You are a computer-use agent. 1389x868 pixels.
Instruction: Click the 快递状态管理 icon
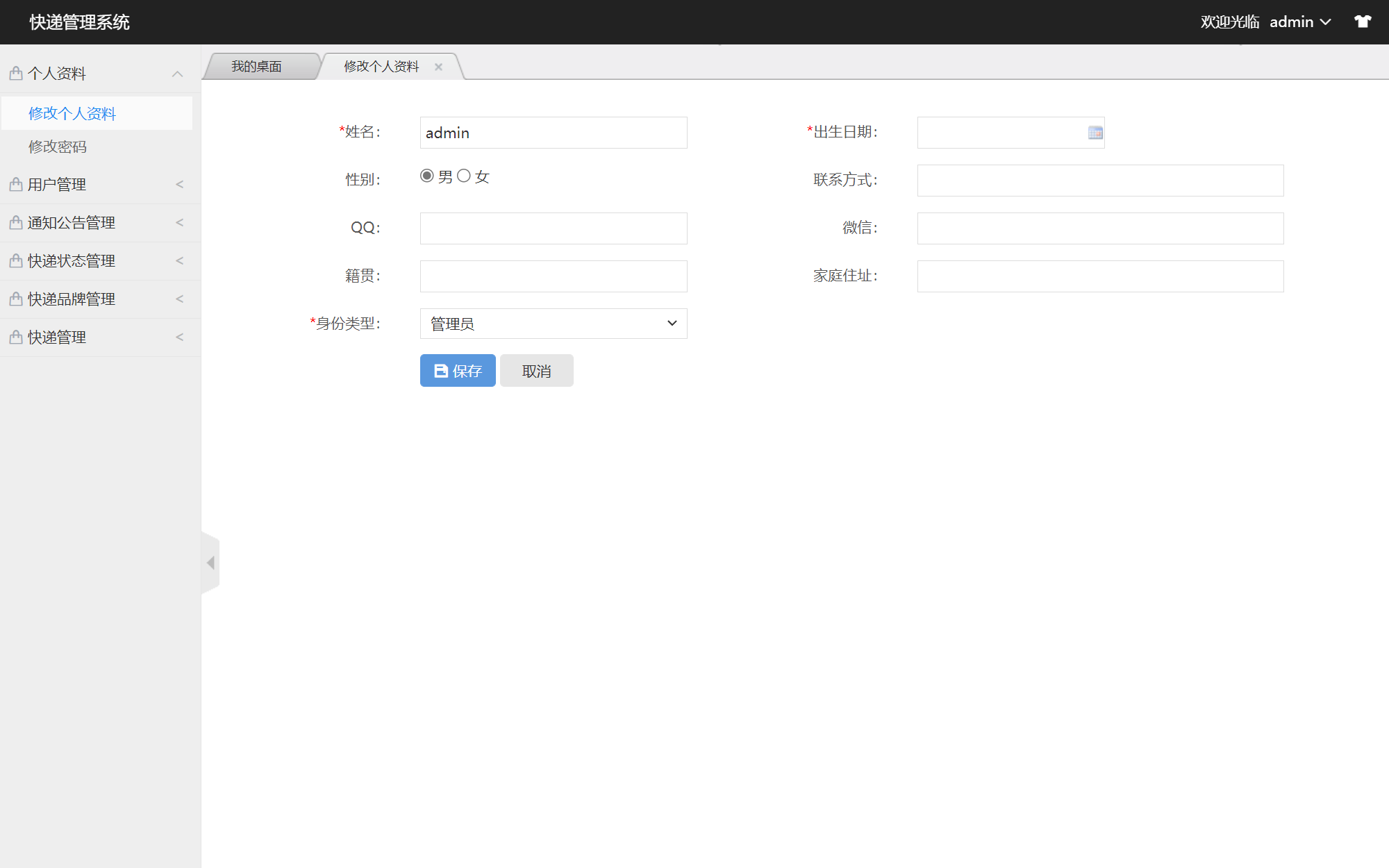point(15,260)
